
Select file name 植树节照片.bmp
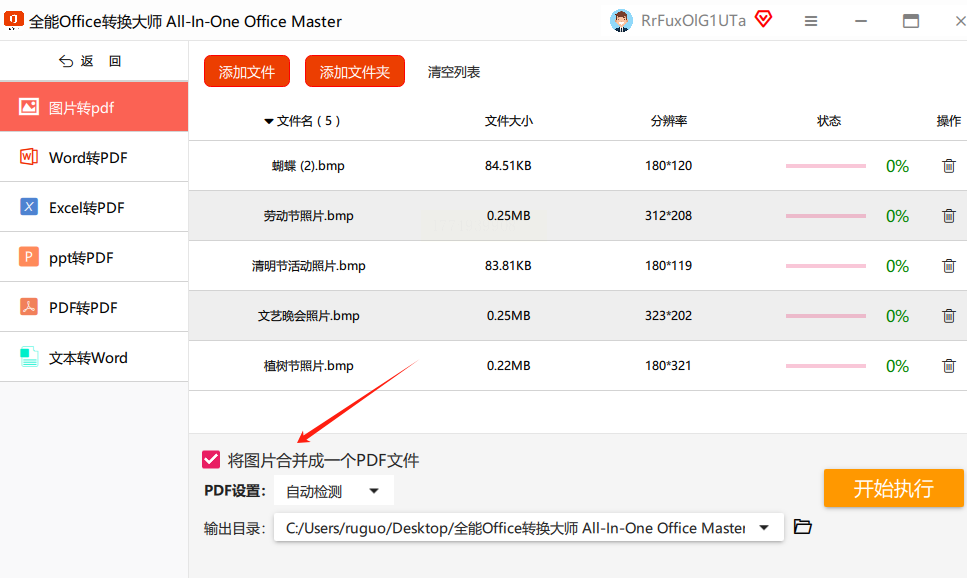tap(308, 366)
